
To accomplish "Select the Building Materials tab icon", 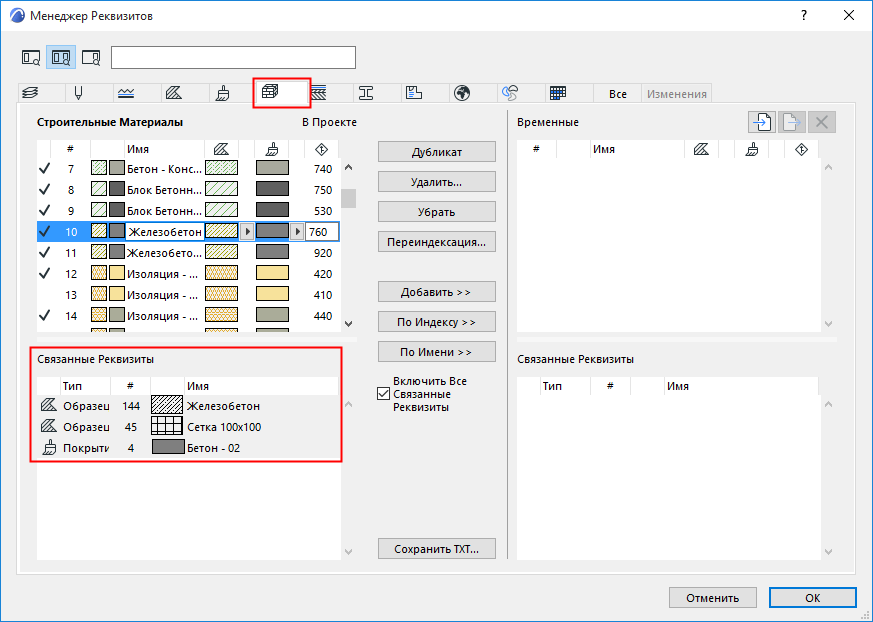I will click(271, 92).
